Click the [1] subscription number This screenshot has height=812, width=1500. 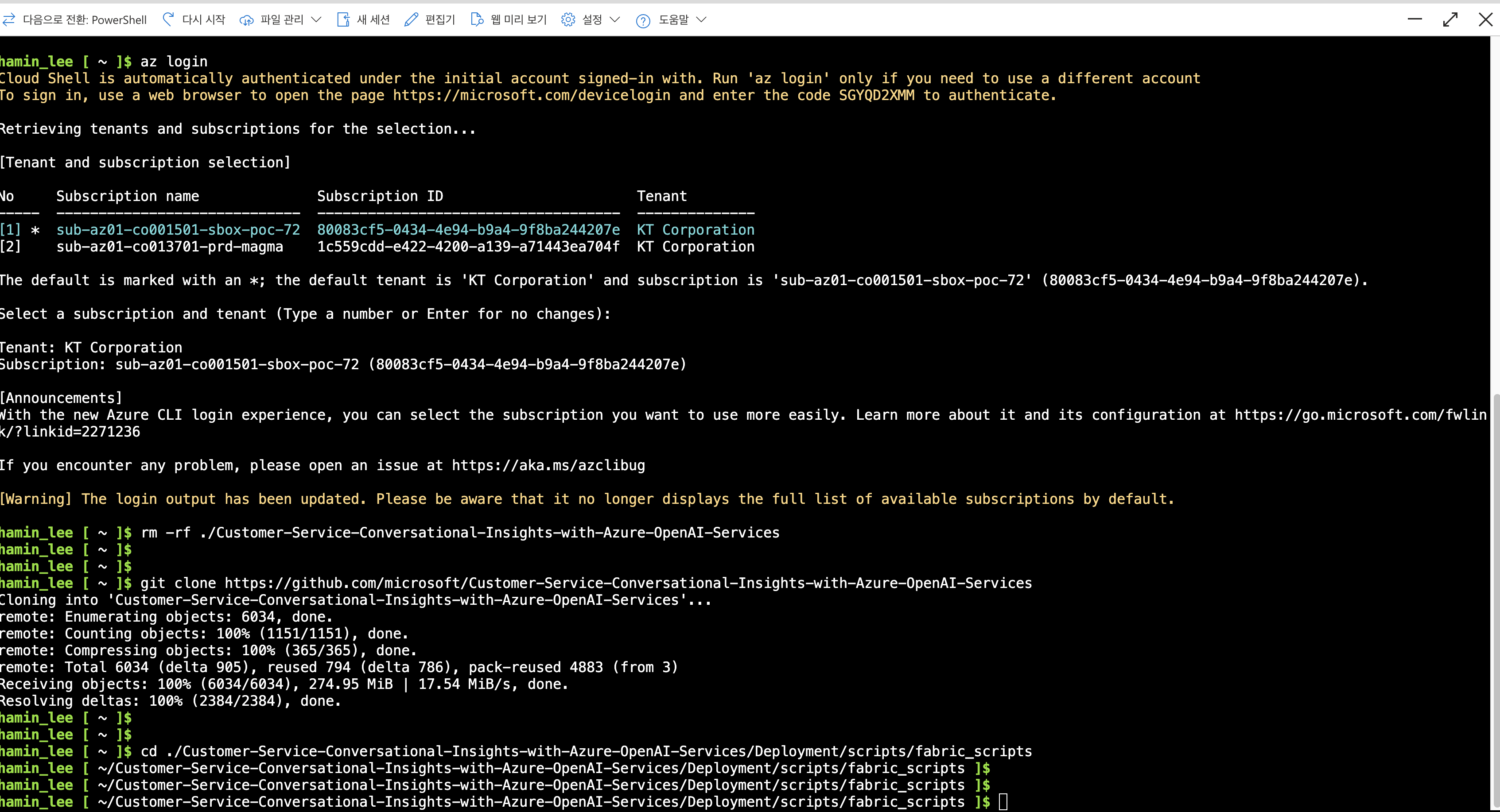coord(11,229)
